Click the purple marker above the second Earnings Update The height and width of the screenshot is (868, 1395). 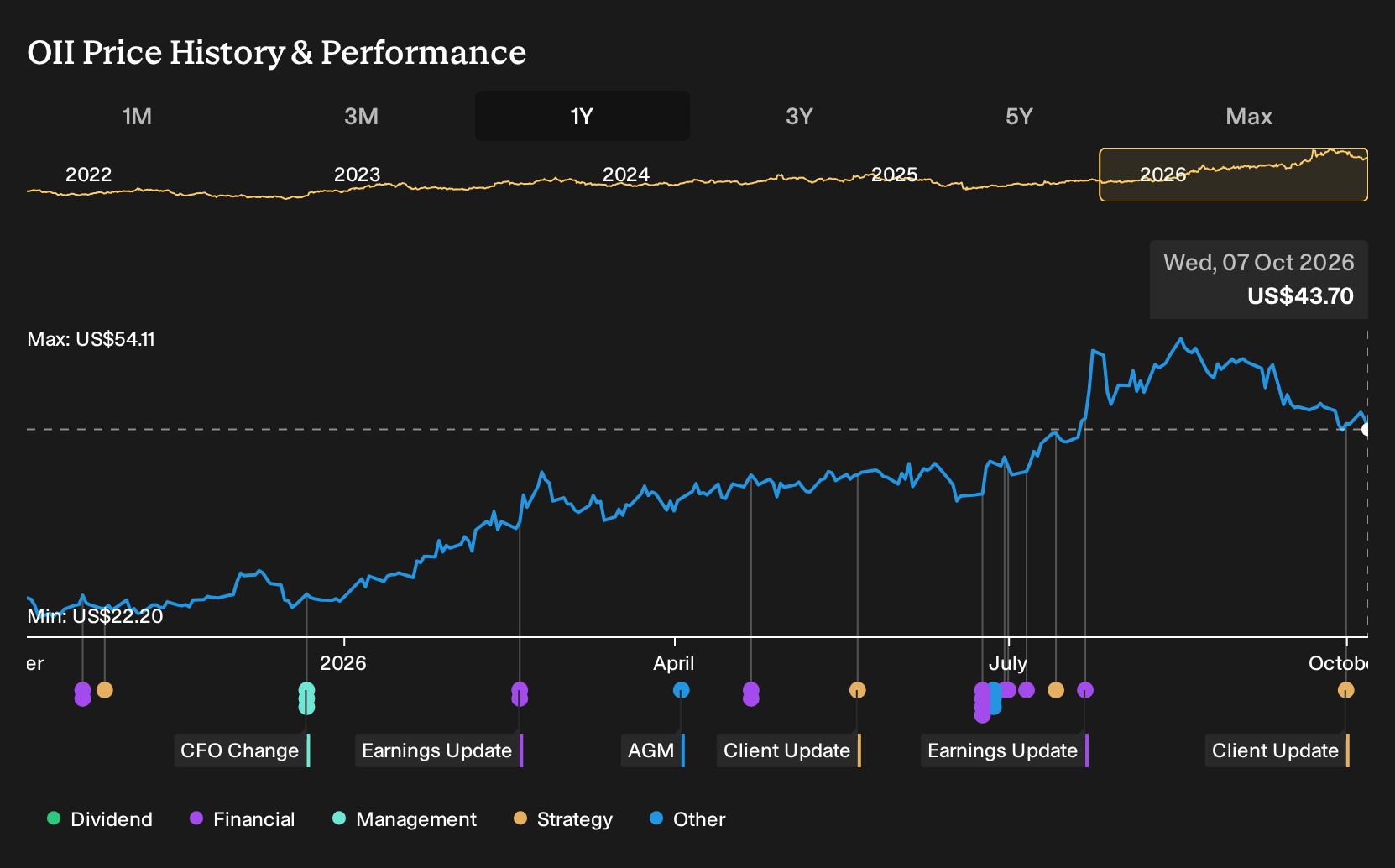(1084, 690)
